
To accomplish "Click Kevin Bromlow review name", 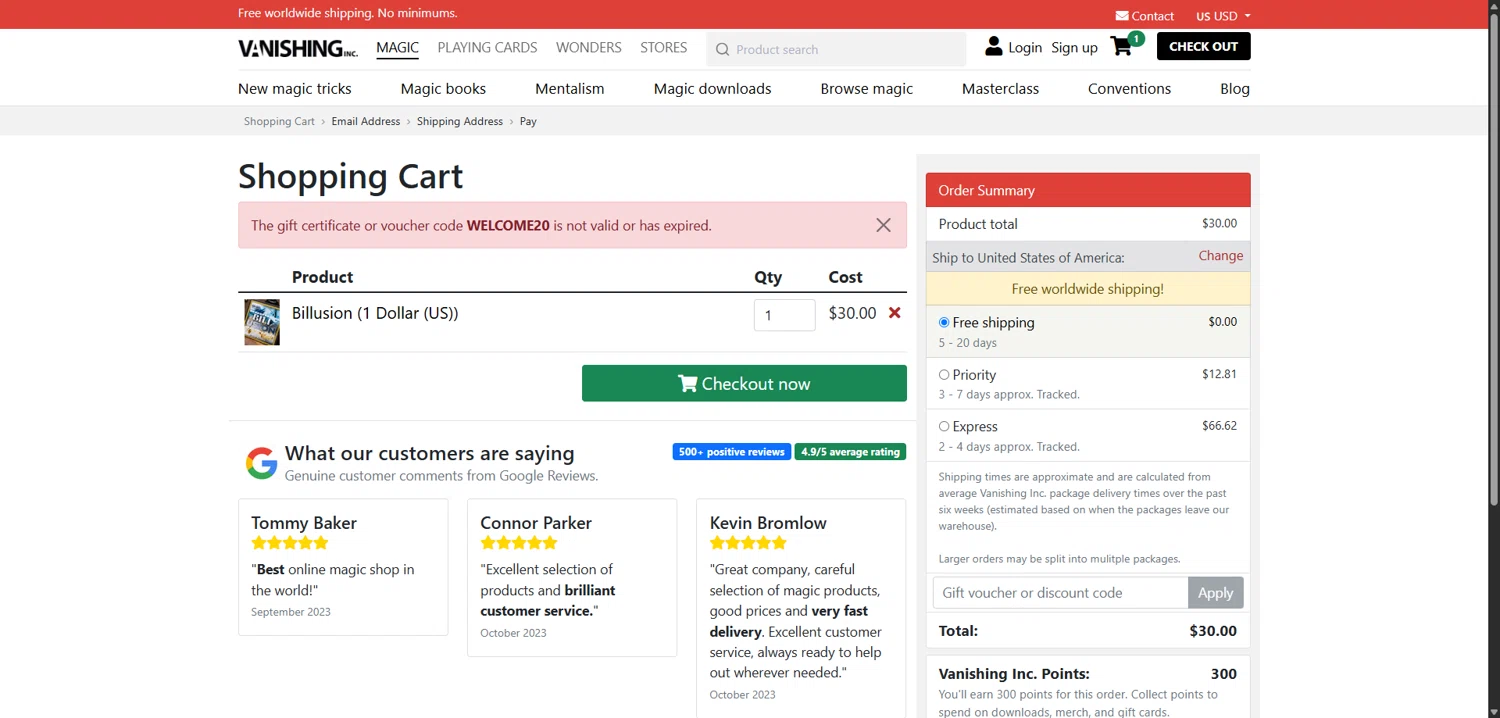I will 768,523.
